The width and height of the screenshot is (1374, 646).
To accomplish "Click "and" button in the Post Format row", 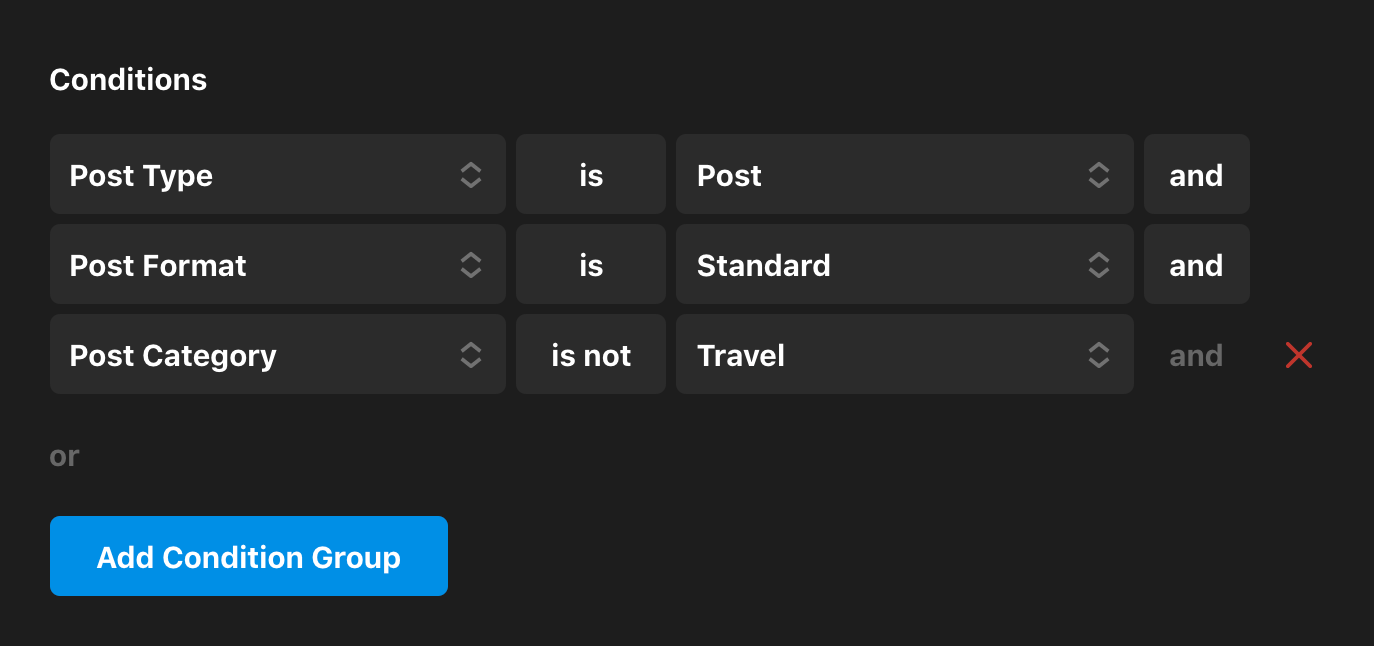I will click(1196, 265).
